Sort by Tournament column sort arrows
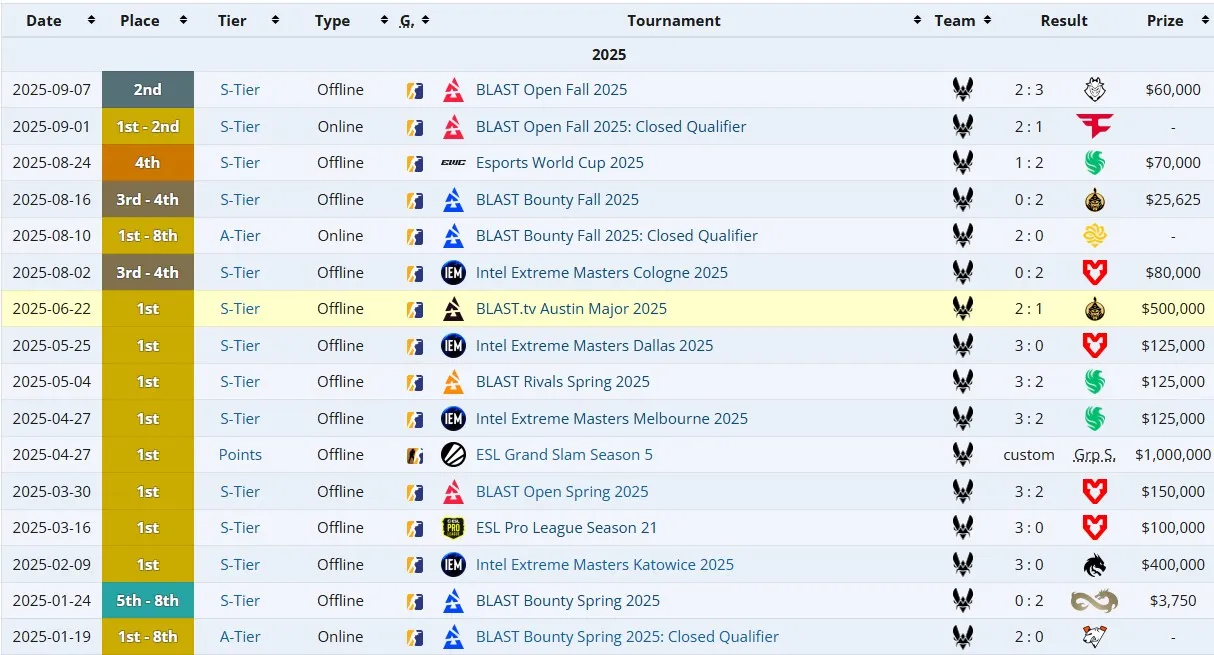1214x655 pixels. [x=917, y=20]
